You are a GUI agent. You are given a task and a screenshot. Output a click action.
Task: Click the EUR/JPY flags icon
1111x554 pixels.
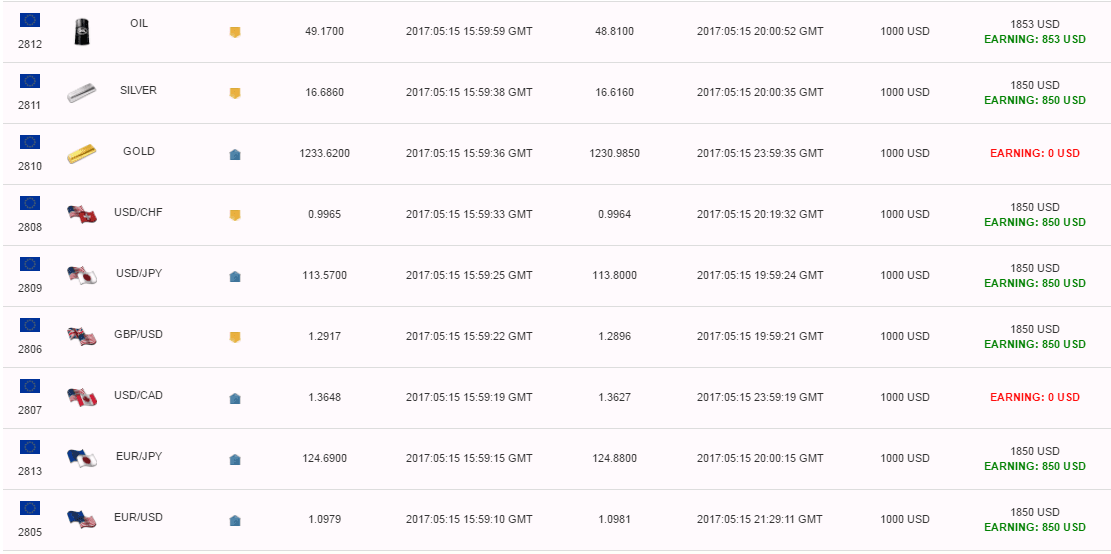click(x=81, y=458)
